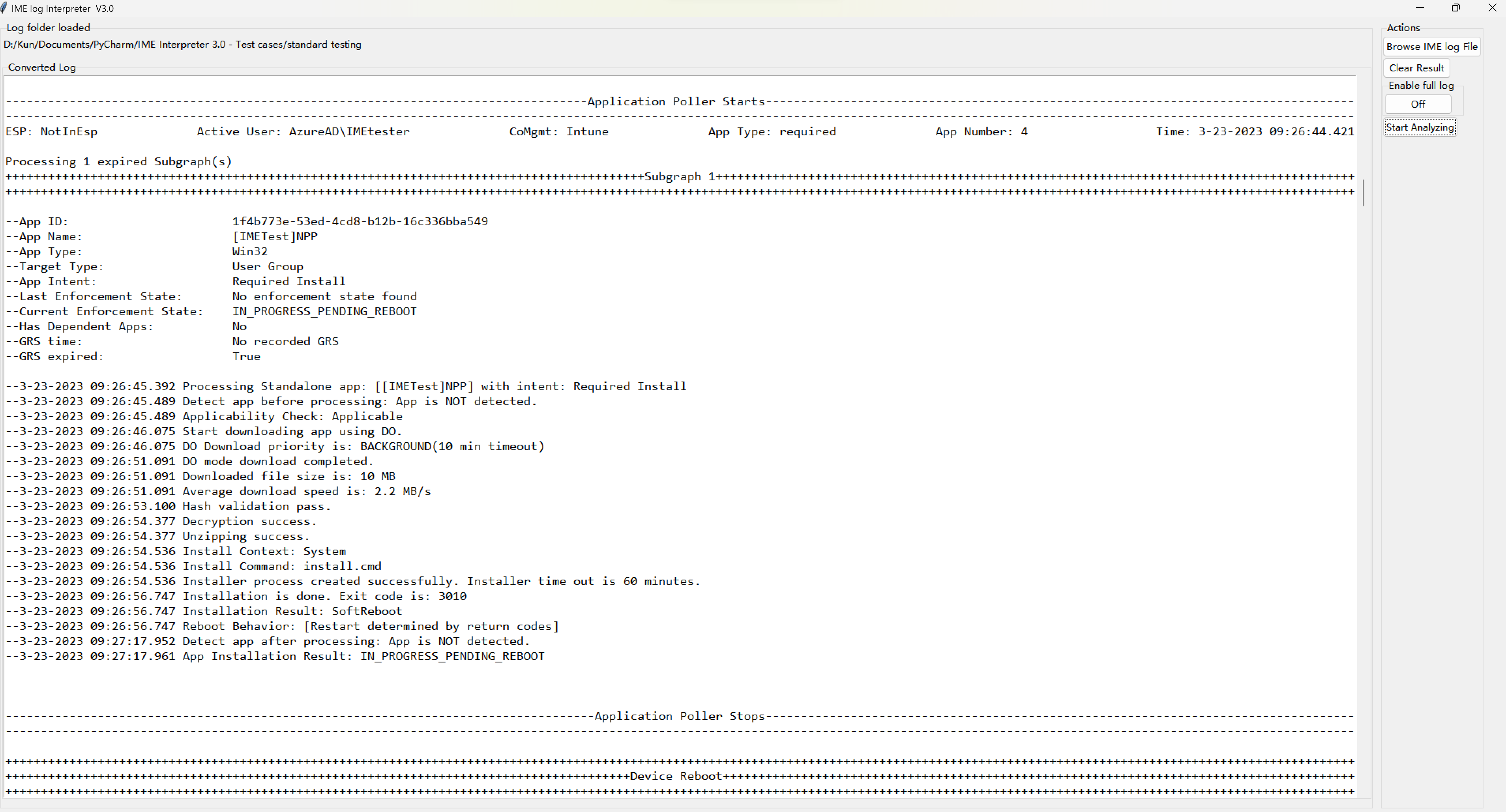Click Start Analyzing to process the log
This screenshot has height=812, width=1506.
tap(1420, 127)
